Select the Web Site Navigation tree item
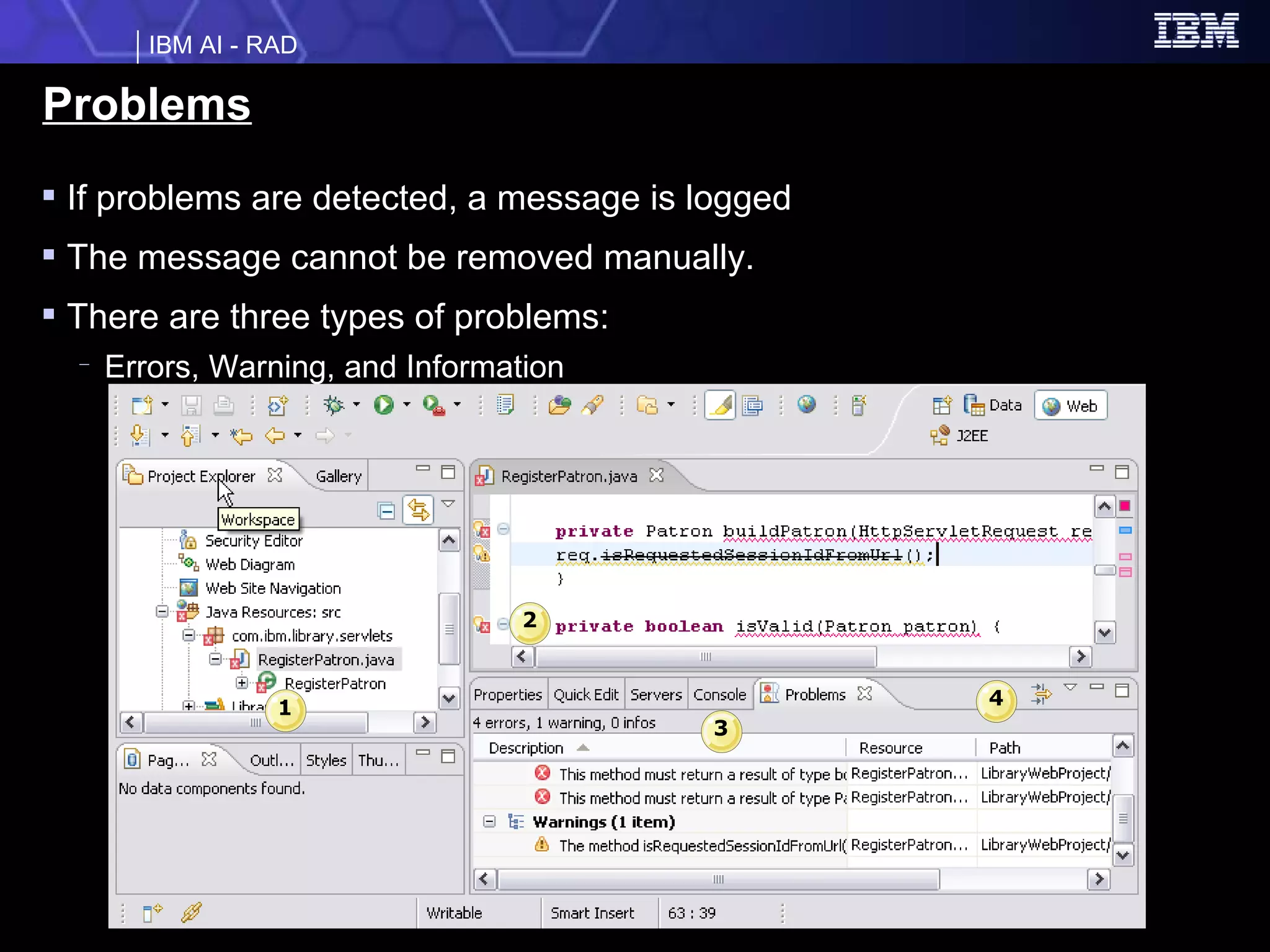This screenshot has height=952, width=1270. [273, 588]
